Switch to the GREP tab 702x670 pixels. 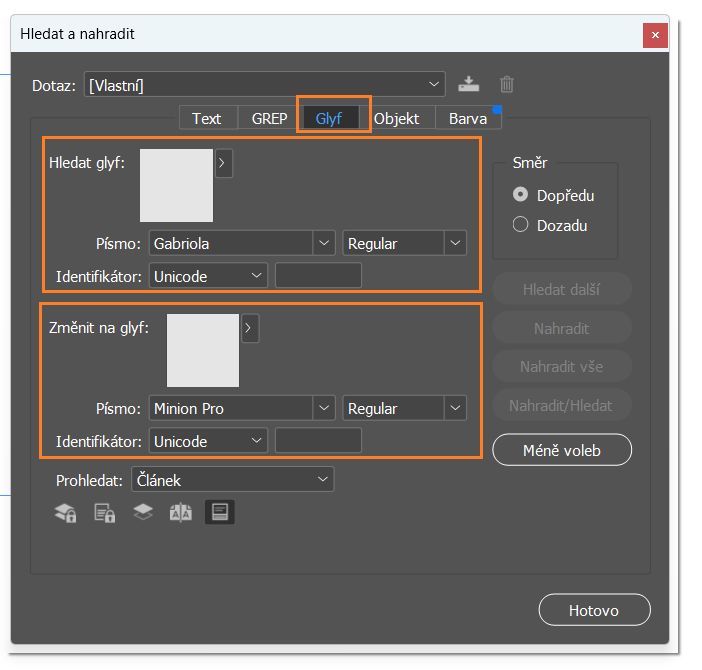click(x=269, y=118)
